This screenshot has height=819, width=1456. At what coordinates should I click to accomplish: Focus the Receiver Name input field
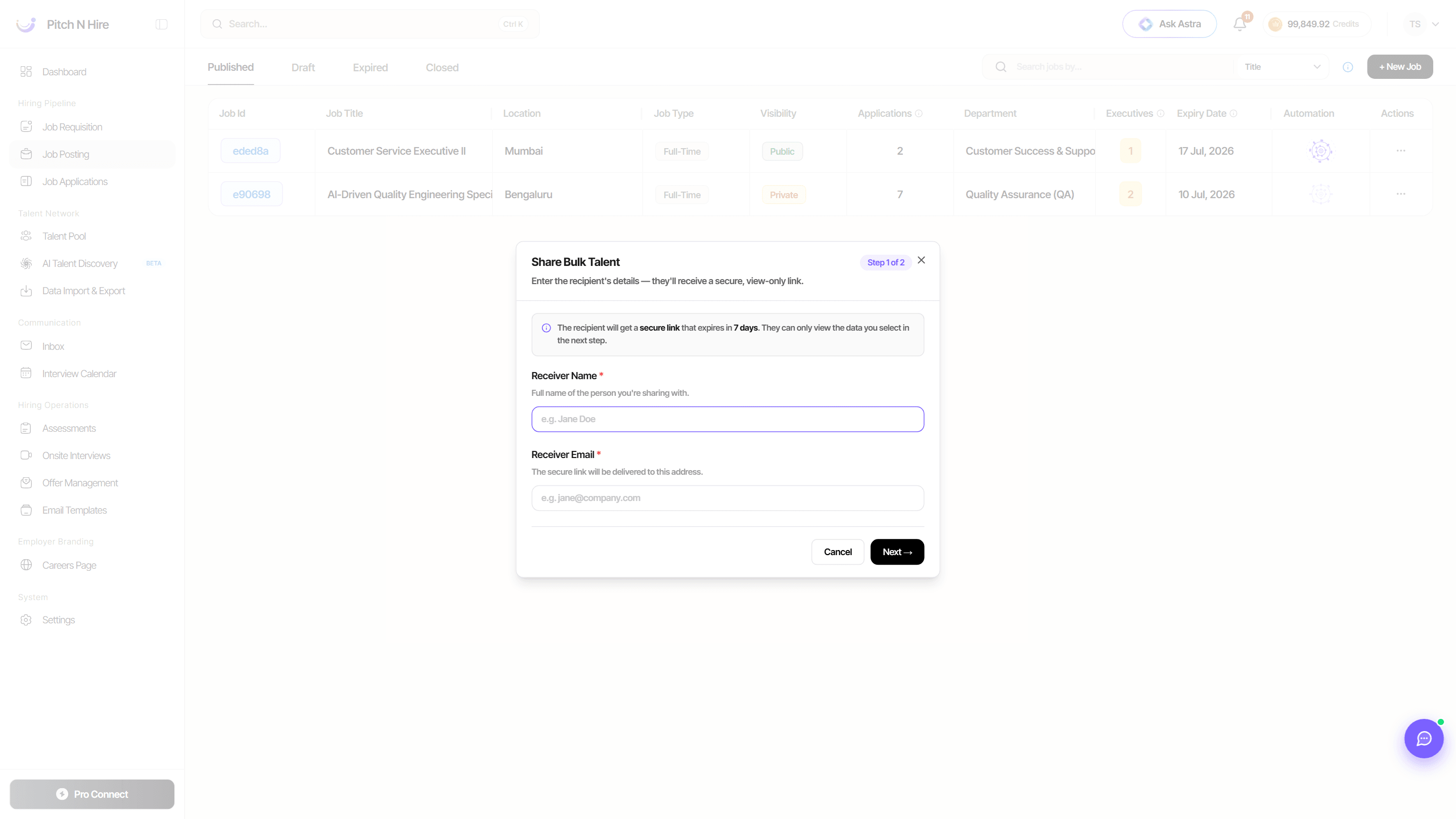[727, 420]
